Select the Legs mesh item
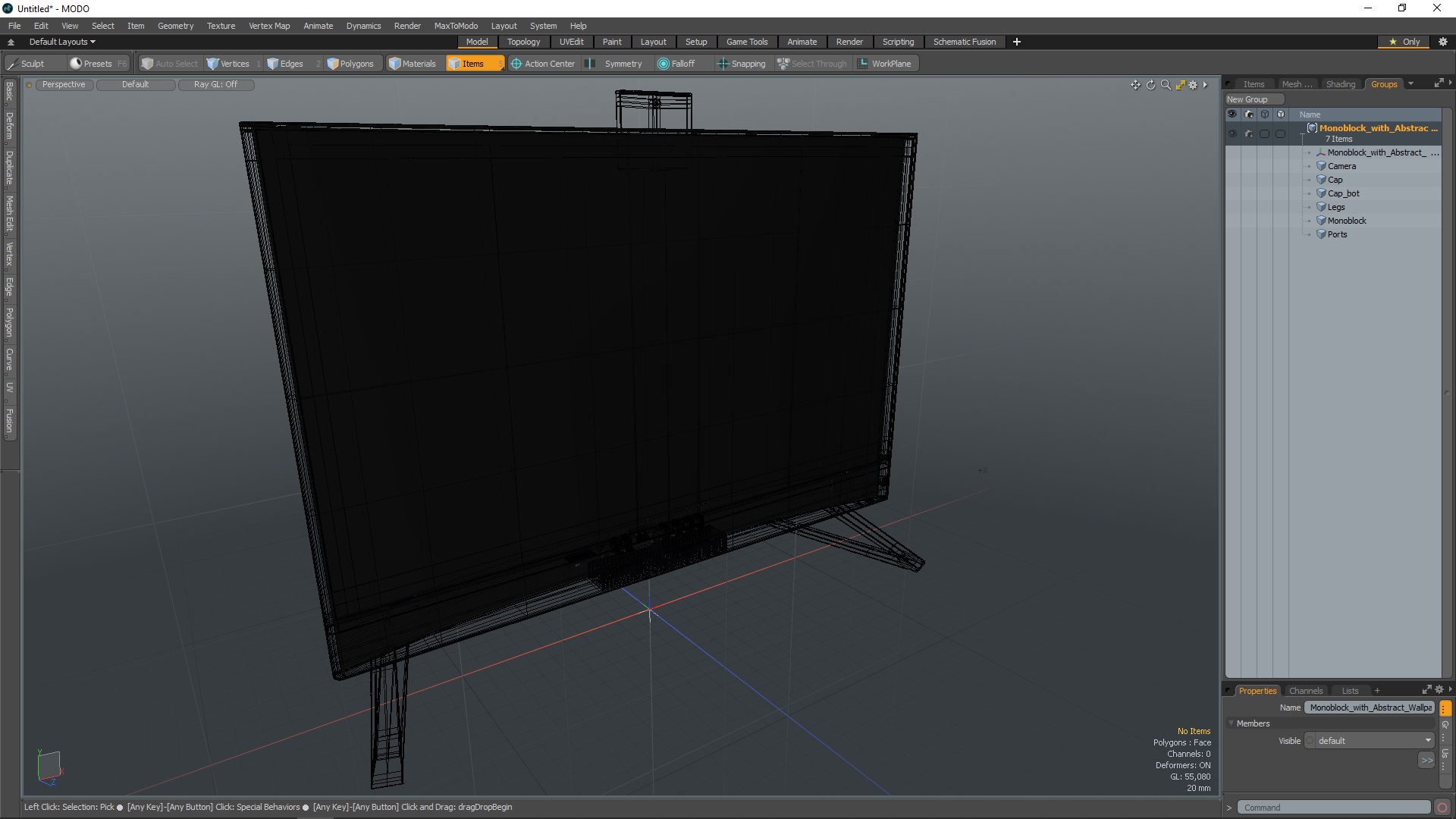The image size is (1456, 819). (x=1335, y=207)
